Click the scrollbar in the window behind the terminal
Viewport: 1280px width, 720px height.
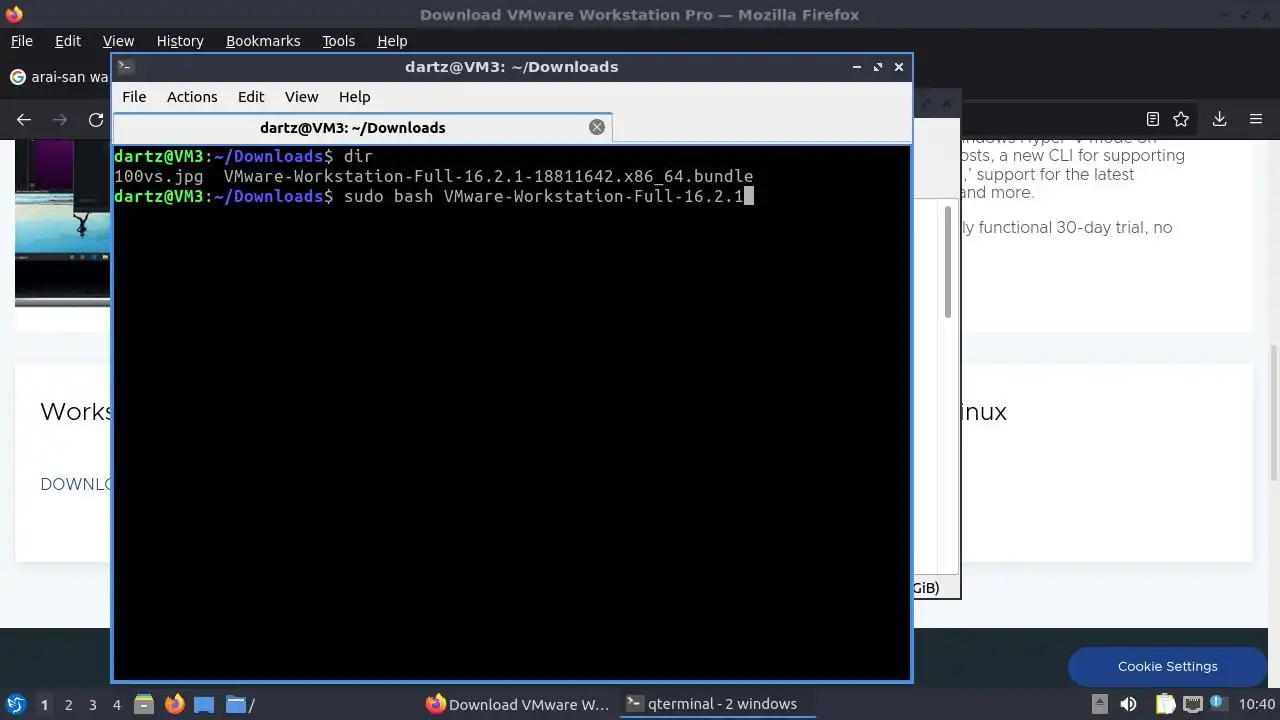pyautogui.click(x=948, y=262)
